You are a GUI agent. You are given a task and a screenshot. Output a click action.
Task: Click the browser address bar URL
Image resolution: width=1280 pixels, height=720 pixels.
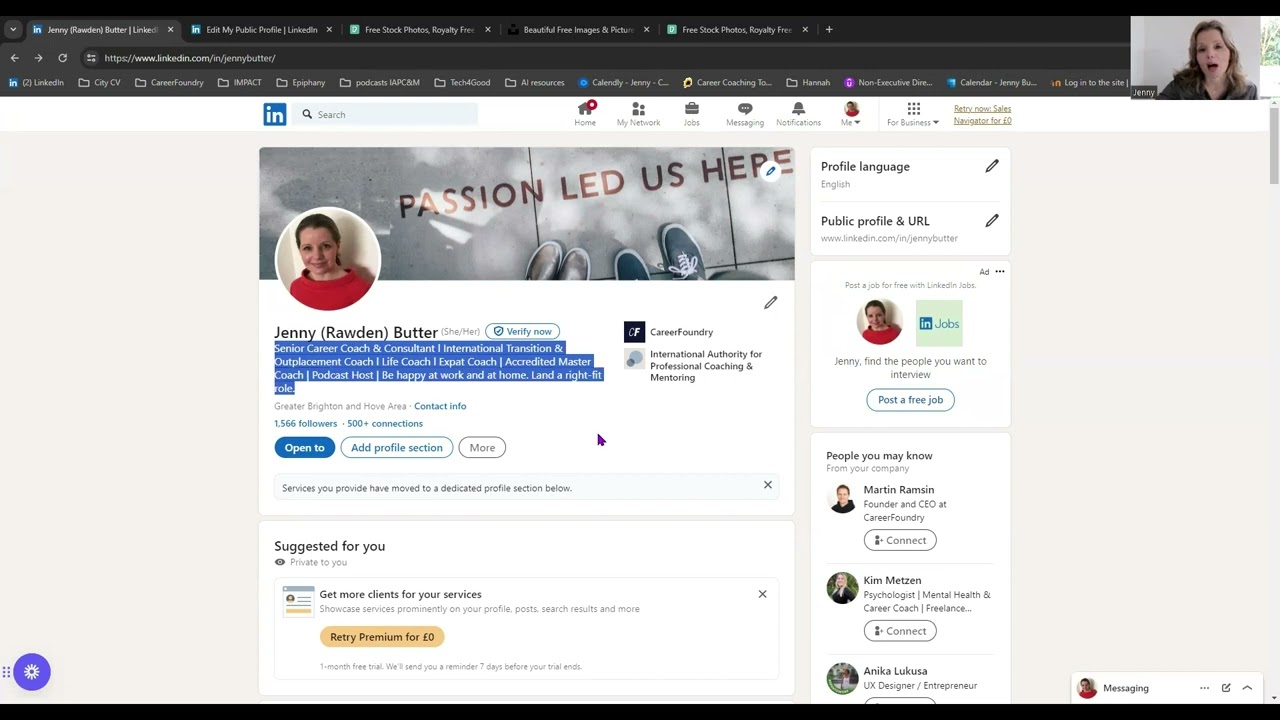click(x=190, y=58)
